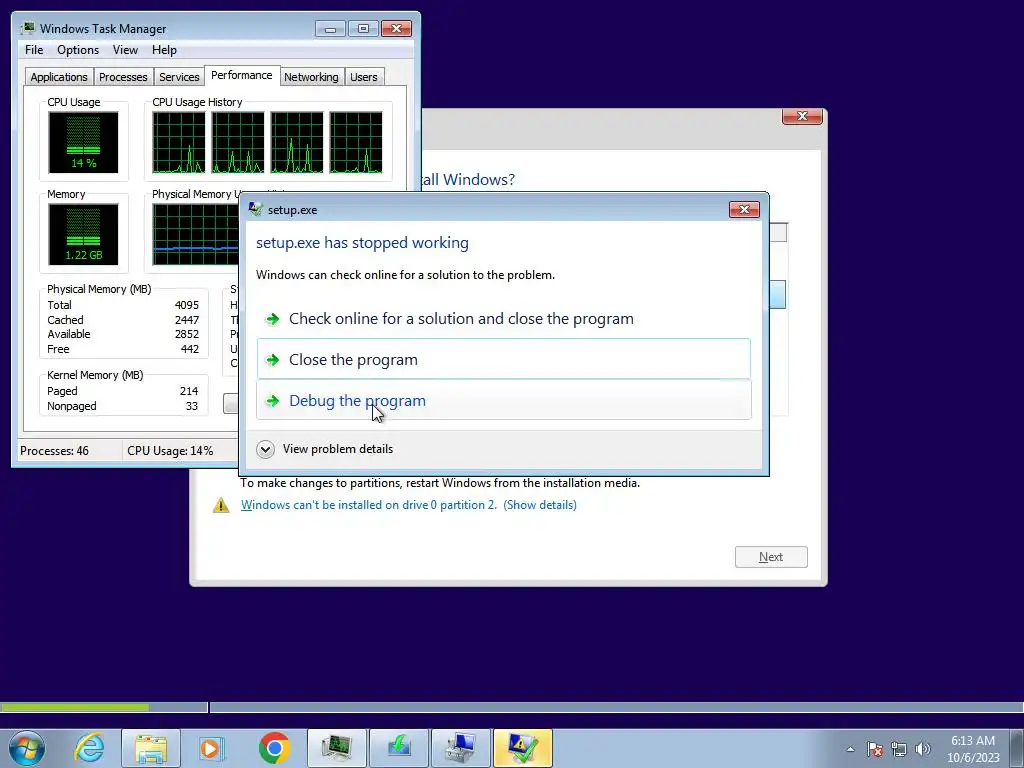Click Kernel Paged value 214
Image resolution: width=1024 pixels, height=768 pixels.
189,391
